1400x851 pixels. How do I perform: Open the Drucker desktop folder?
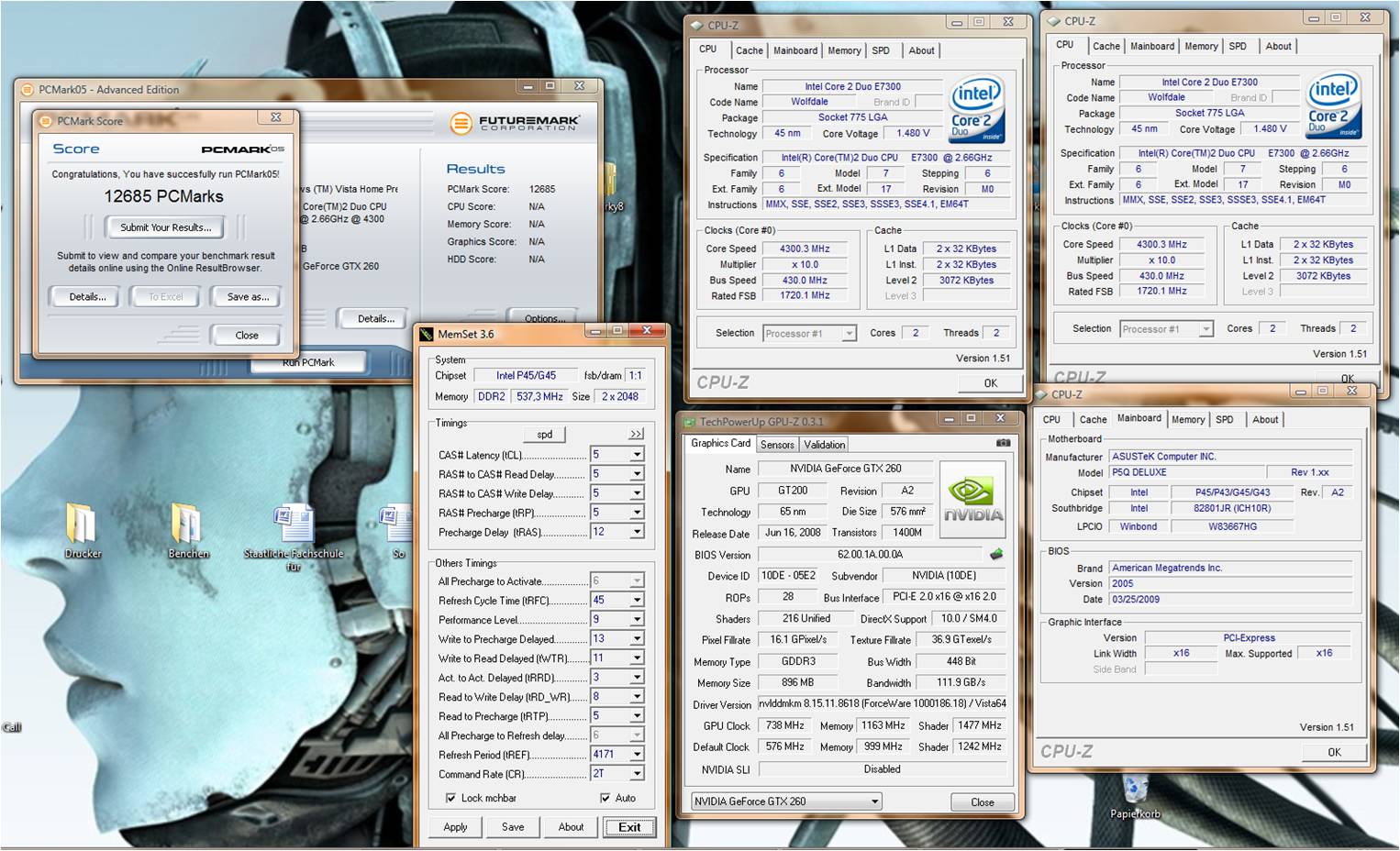coord(83,529)
